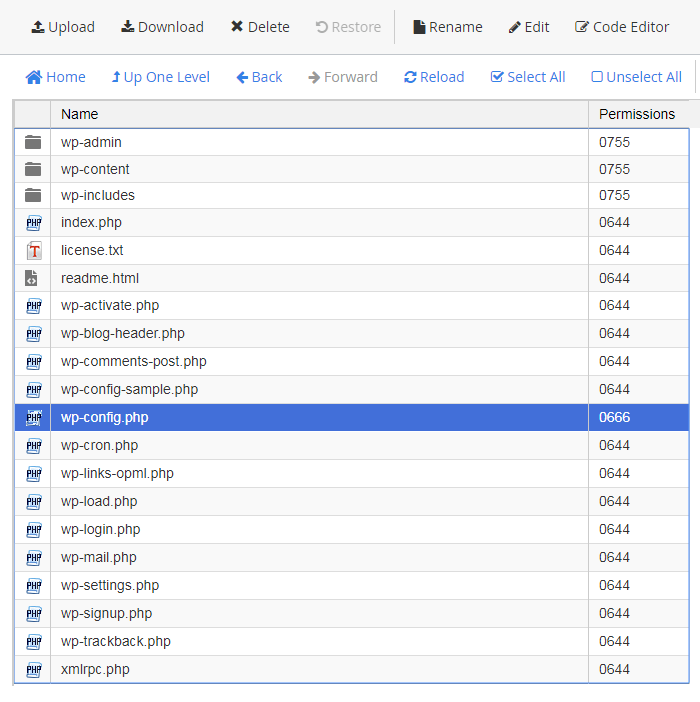Screen dimensions: 700x702
Task: Sort by the Permissions column header
Action: tap(637, 114)
